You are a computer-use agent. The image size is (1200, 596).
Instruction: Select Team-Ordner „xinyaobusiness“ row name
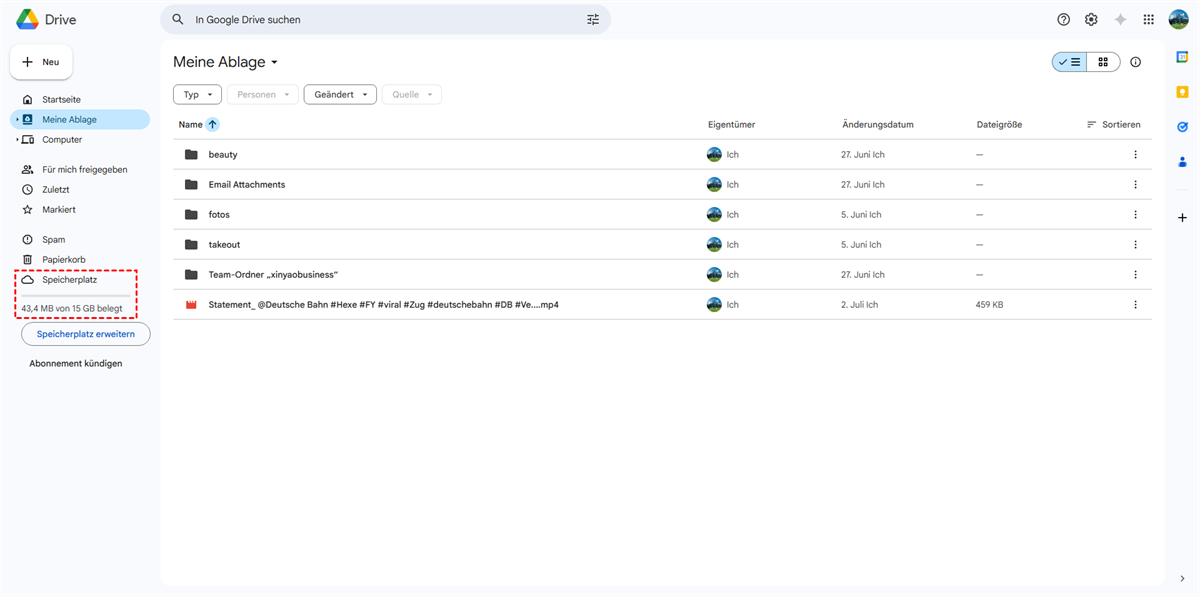[273, 275]
